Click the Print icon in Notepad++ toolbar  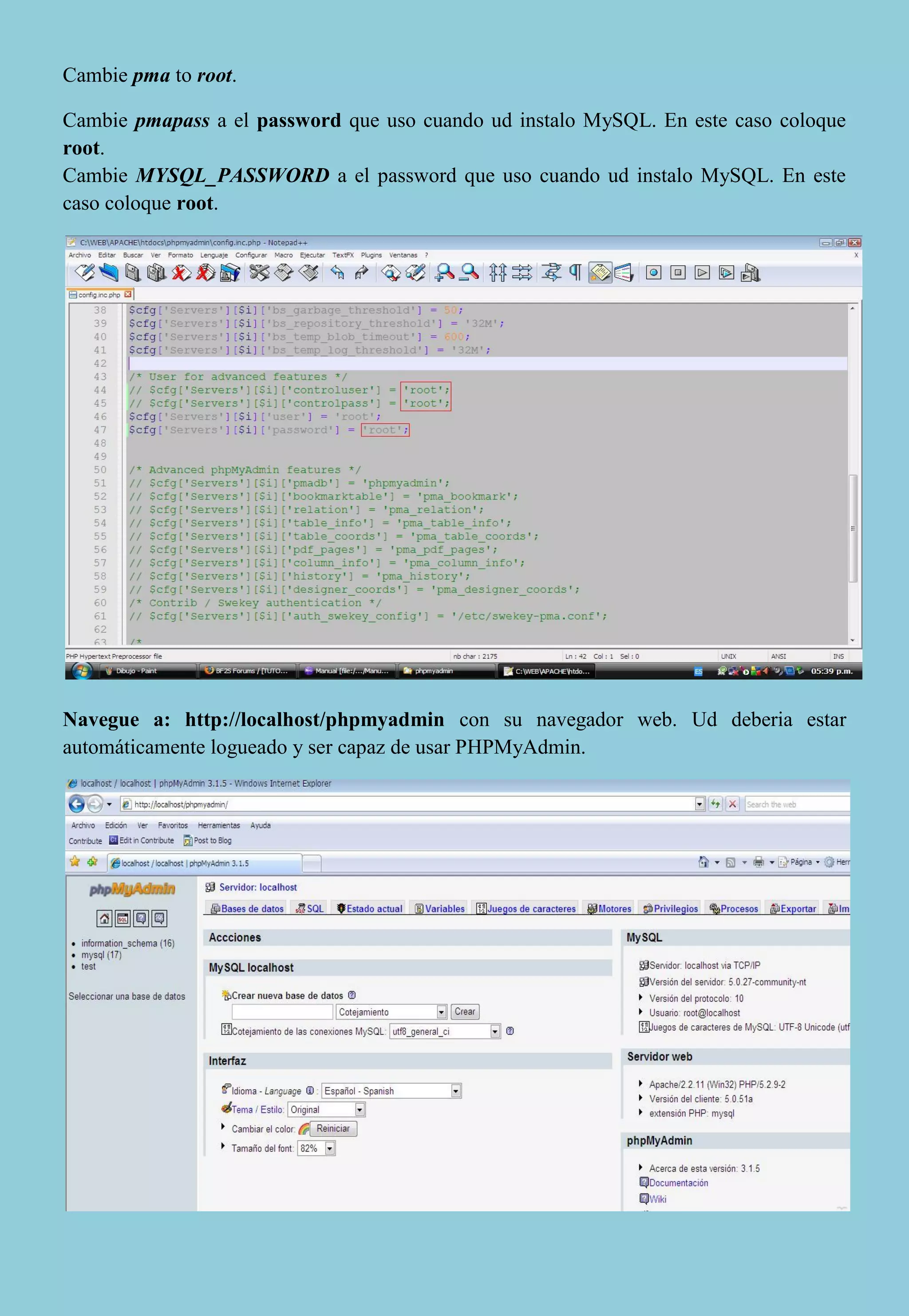230,273
